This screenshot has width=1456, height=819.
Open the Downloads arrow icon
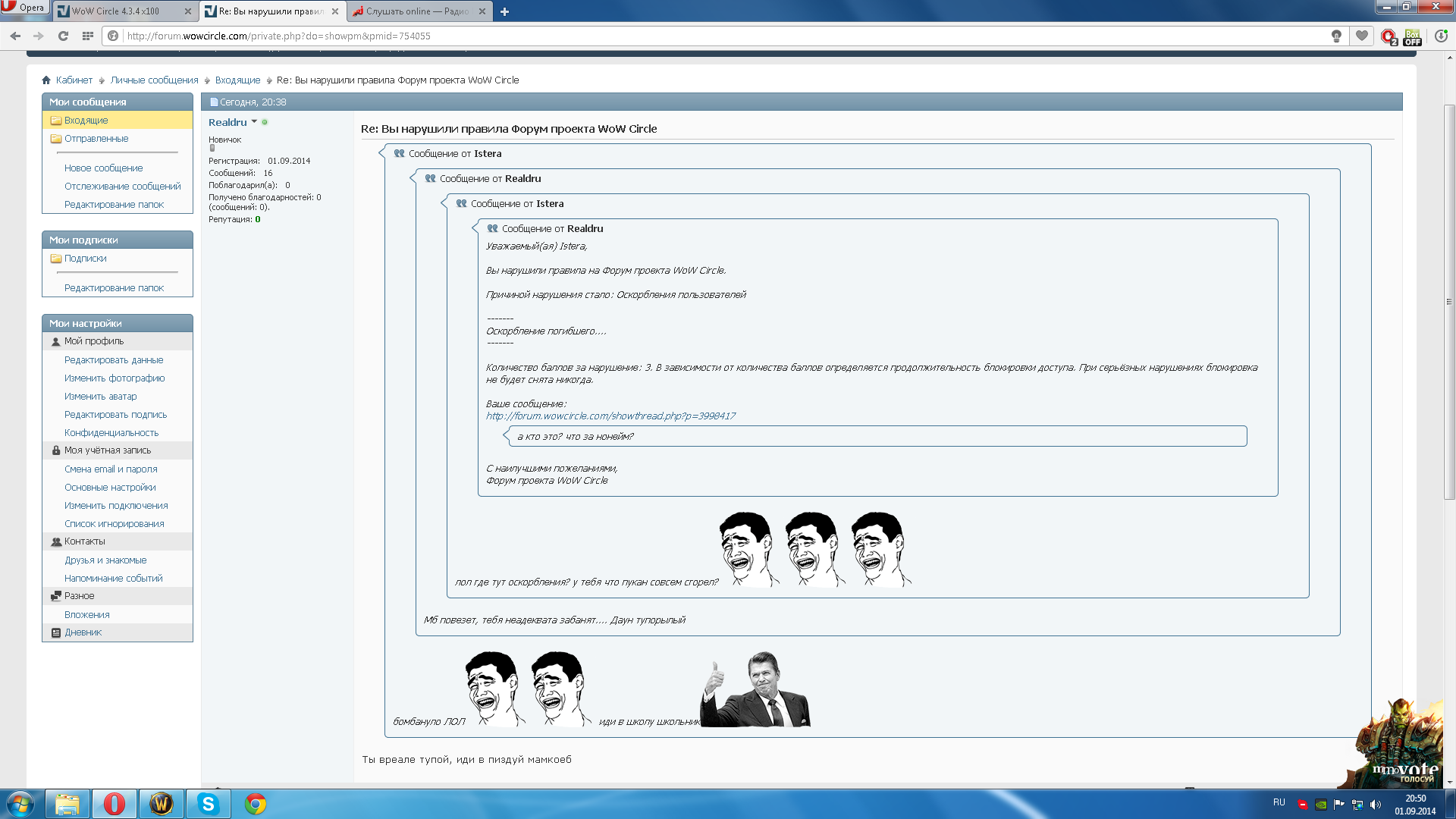[x=1441, y=36]
